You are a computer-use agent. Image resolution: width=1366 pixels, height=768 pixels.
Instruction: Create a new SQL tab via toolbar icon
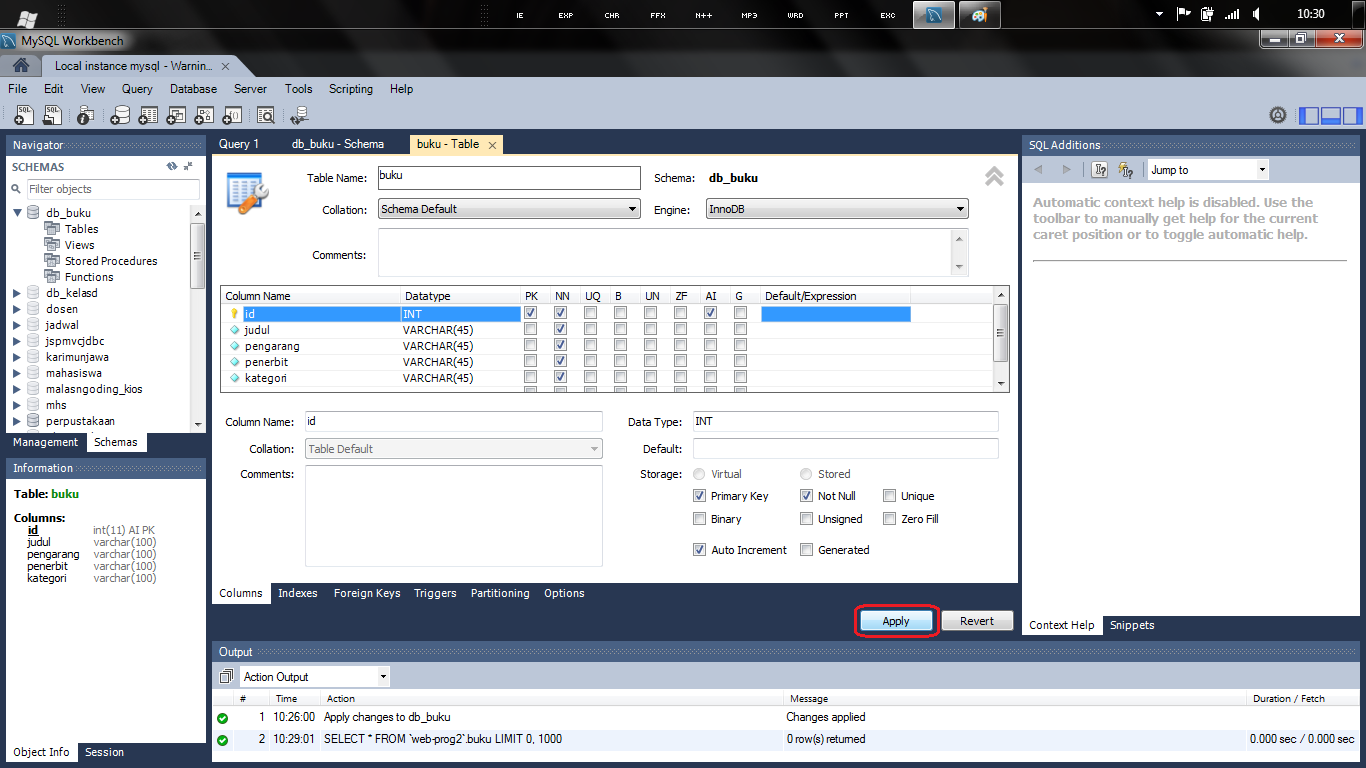point(23,115)
